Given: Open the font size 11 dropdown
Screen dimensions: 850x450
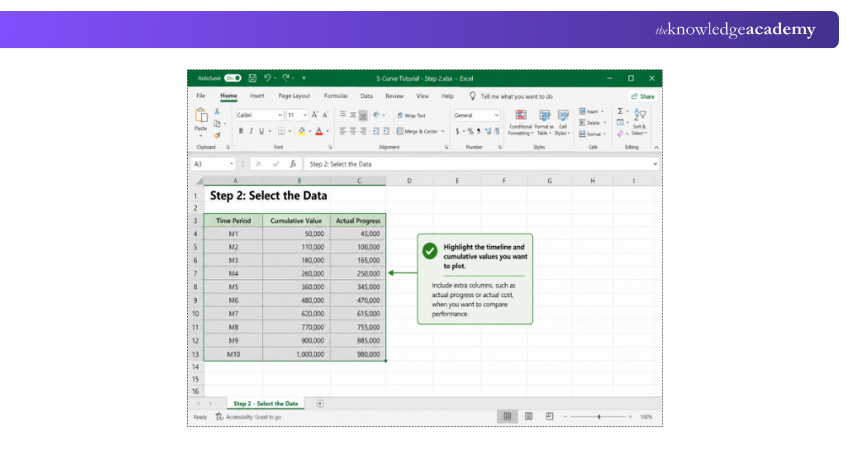Looking at the screenshot, I should click(x=305, y=115).
